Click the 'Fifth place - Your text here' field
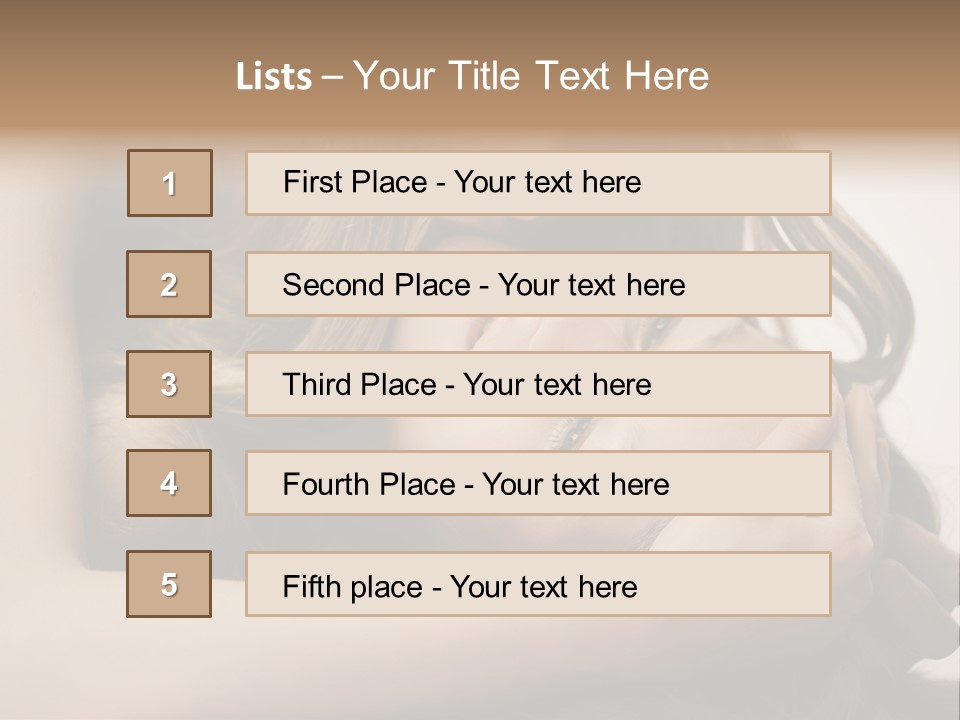Image resolution: width=960 pixels, height=720 pixels. coord(538,584)
